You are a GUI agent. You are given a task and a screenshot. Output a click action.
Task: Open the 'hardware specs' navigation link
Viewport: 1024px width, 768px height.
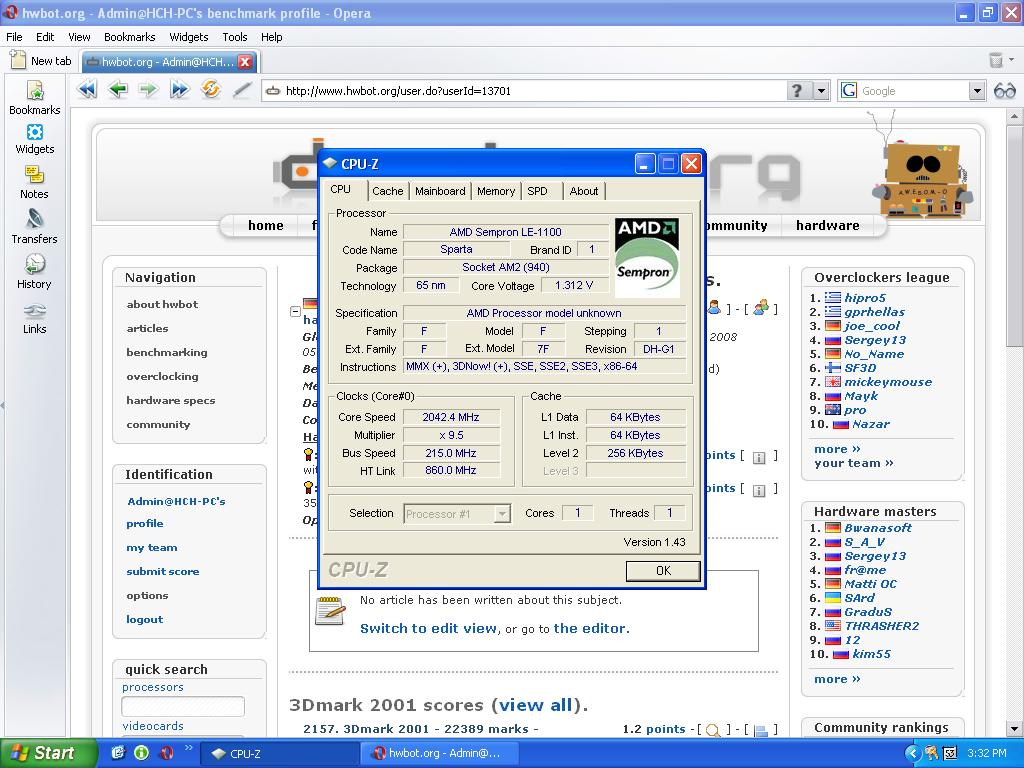coord(170,400)
